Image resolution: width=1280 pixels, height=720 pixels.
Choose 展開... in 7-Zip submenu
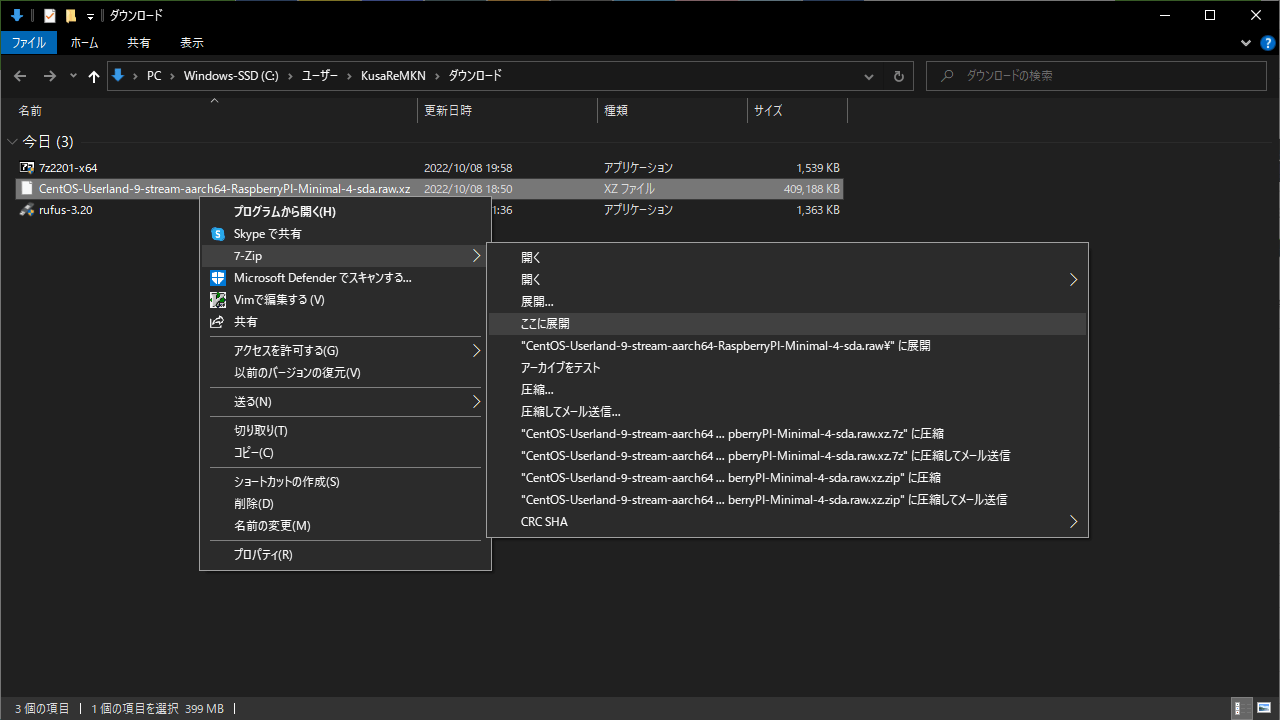[787, 302]
